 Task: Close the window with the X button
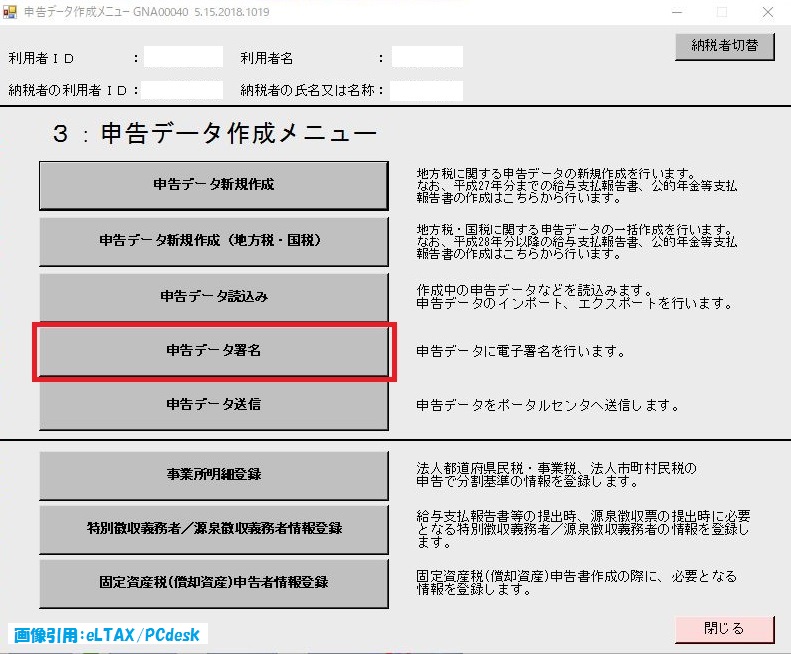pos(768,12)
